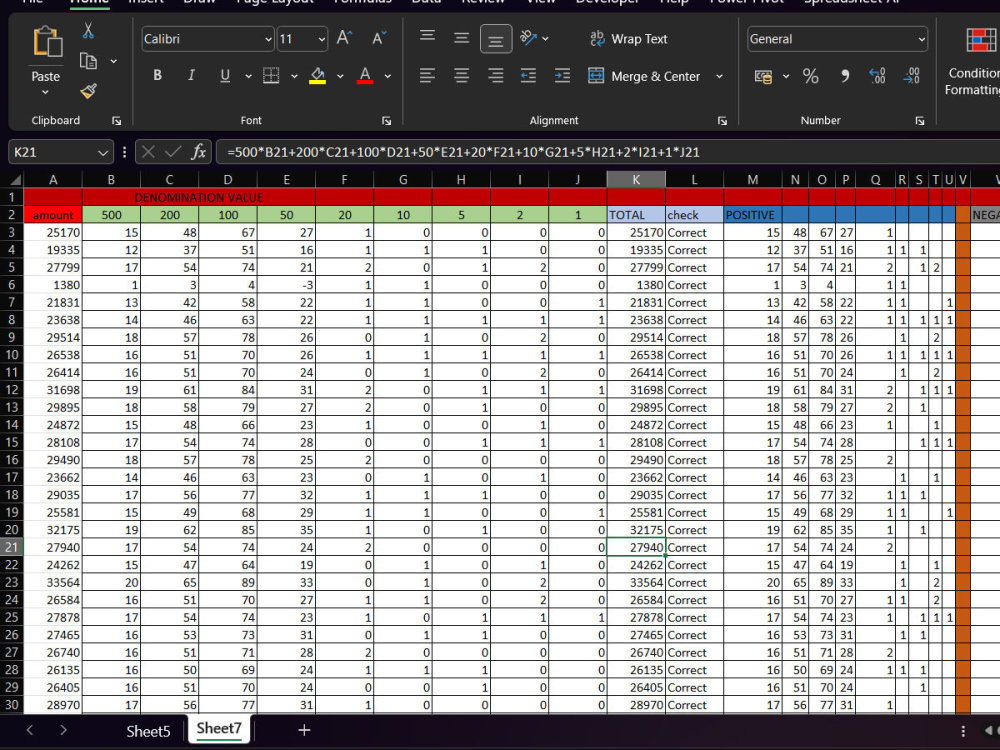Image resolution: width=1000 pixels, height=750 pixels.
Task: Toggle Underline formatting
Action: (225, 76)
